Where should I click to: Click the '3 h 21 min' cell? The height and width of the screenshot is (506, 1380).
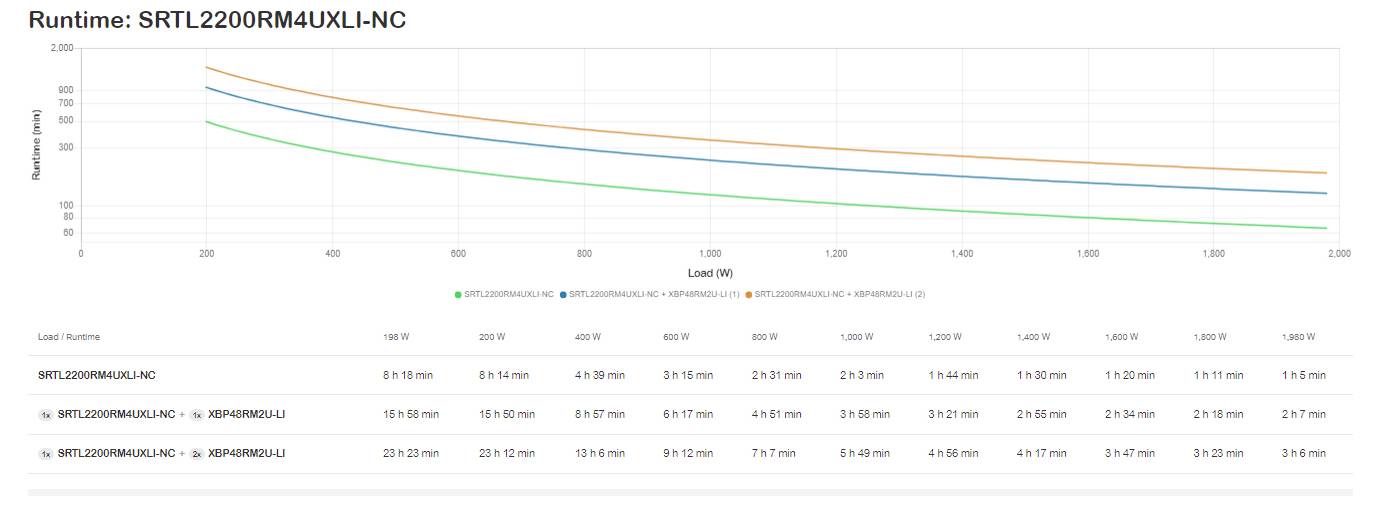pyautogui.click(x=953, y=414)
